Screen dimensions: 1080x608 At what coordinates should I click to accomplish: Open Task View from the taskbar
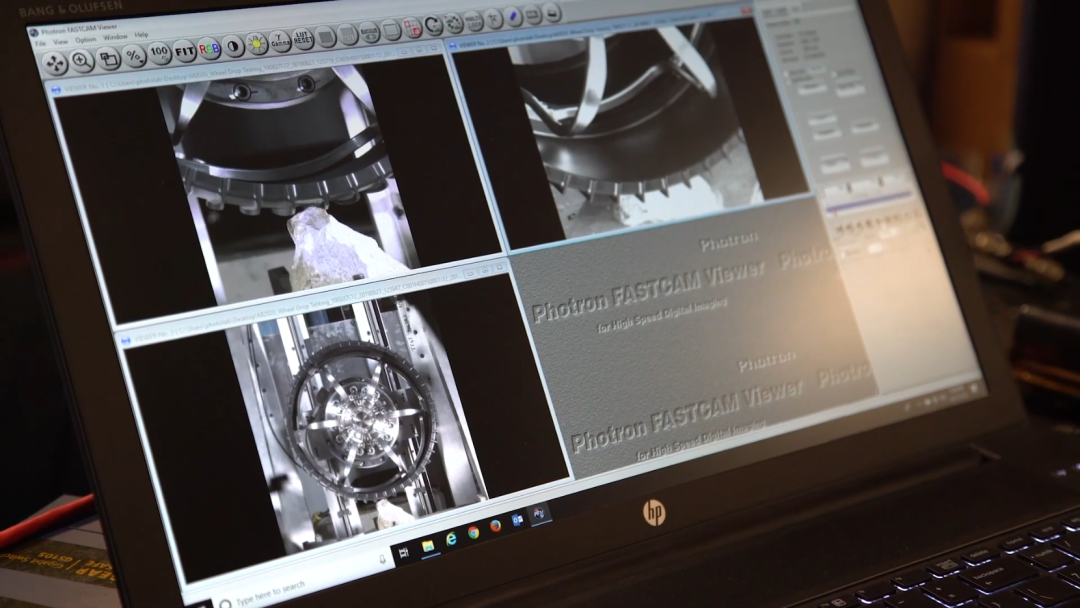[x=404, y=552]
